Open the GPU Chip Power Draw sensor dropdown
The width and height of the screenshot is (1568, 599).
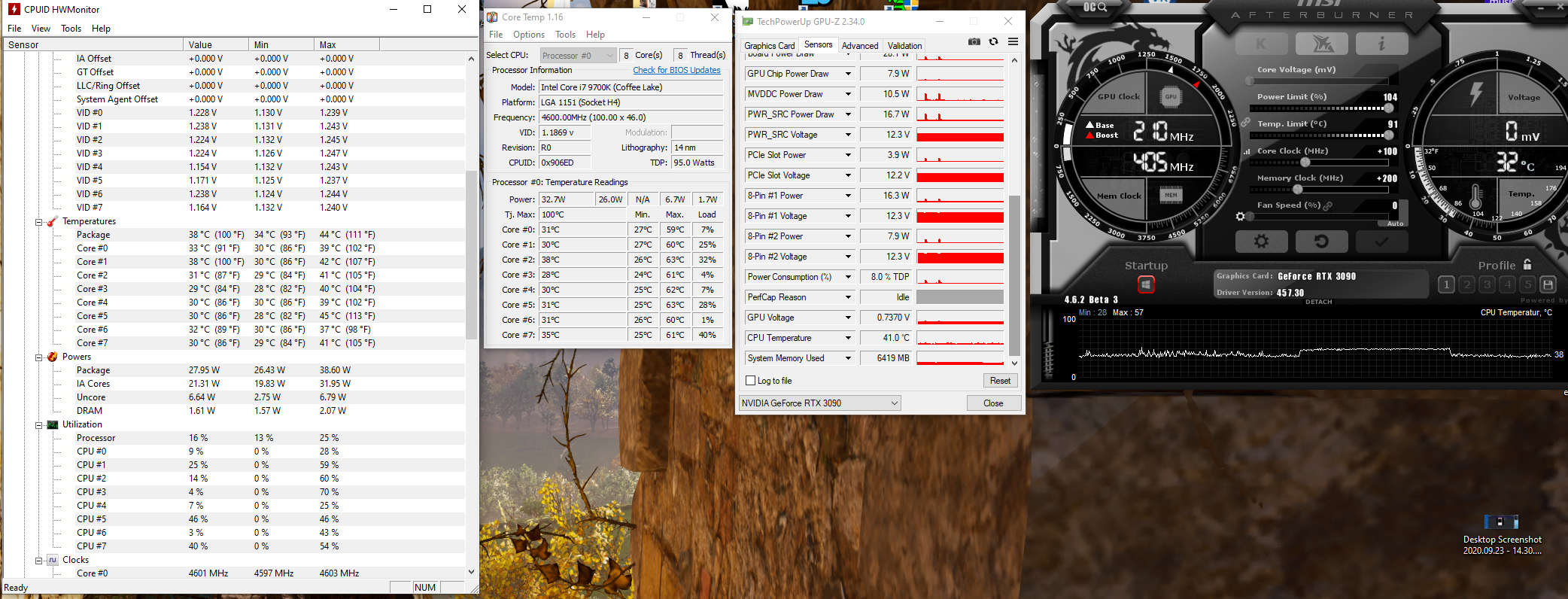point(848,74)
